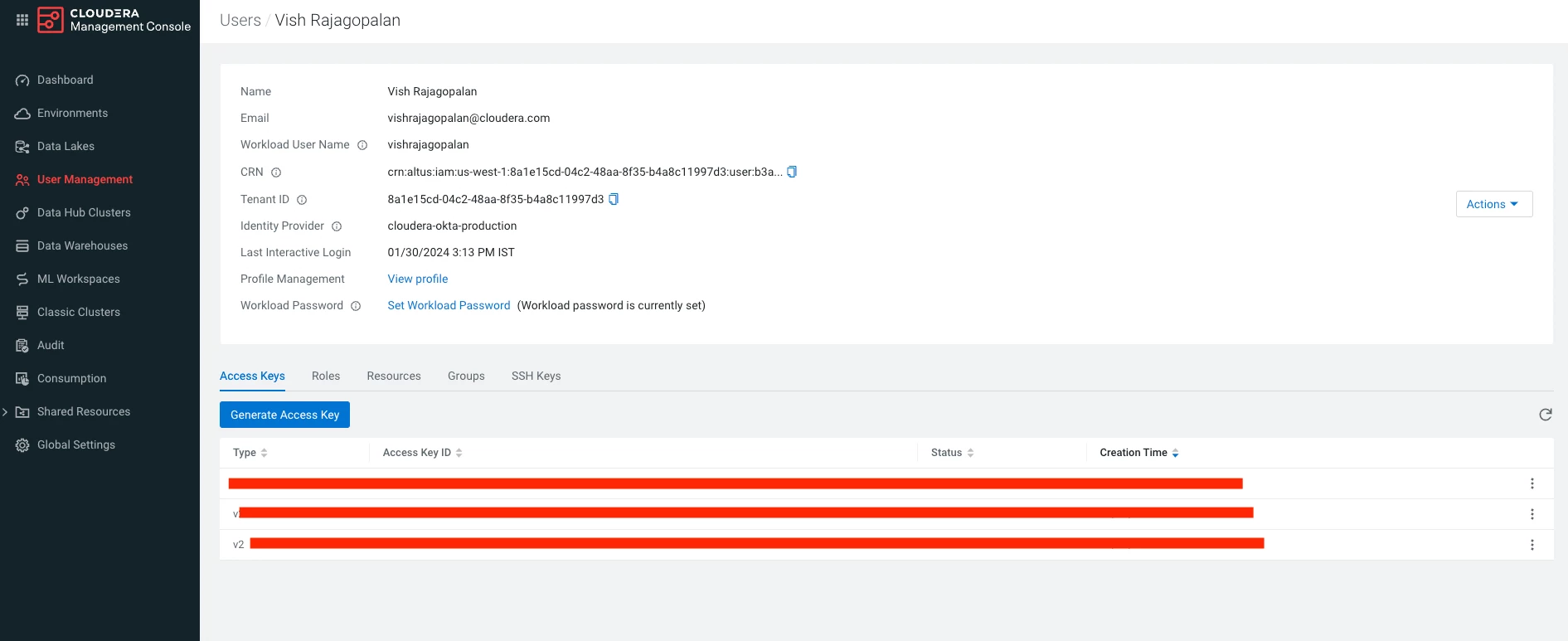Switch to the Groups tab
1568x641 pixels.
click(x=466, y=376)
